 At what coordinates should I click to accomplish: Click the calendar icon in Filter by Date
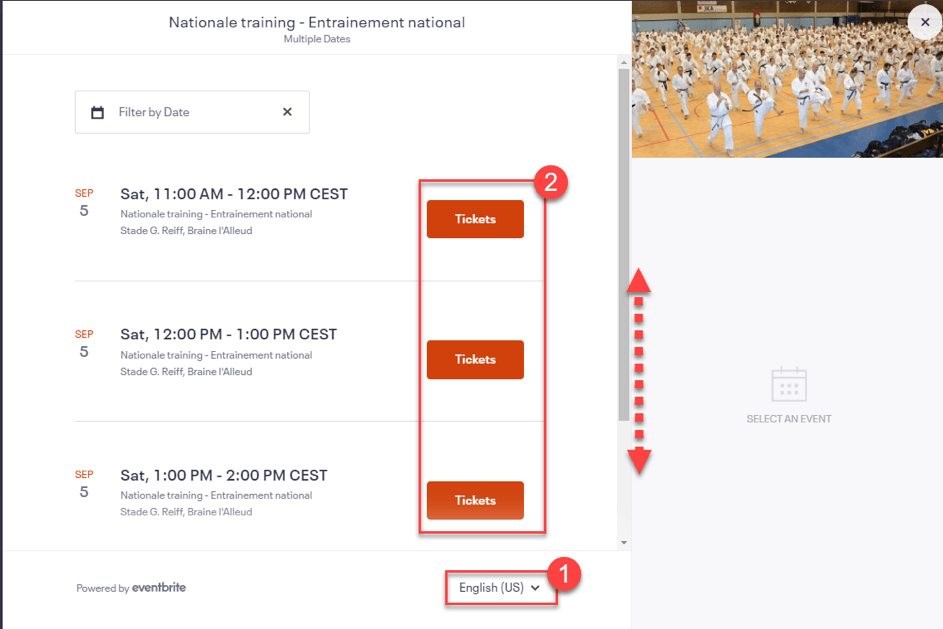pos(97,113)
